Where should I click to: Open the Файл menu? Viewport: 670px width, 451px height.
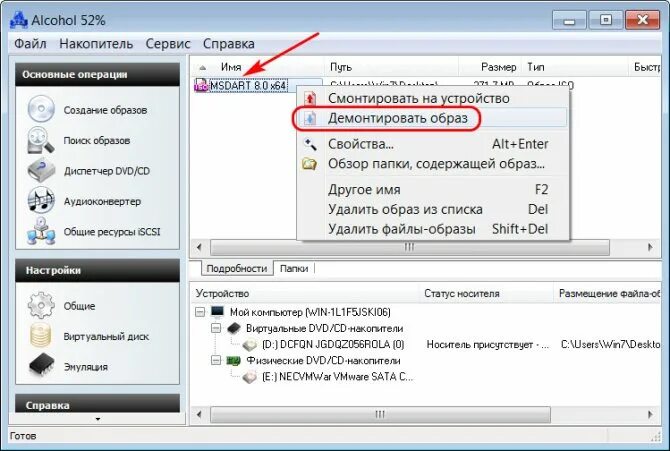[x=30, y=43]
